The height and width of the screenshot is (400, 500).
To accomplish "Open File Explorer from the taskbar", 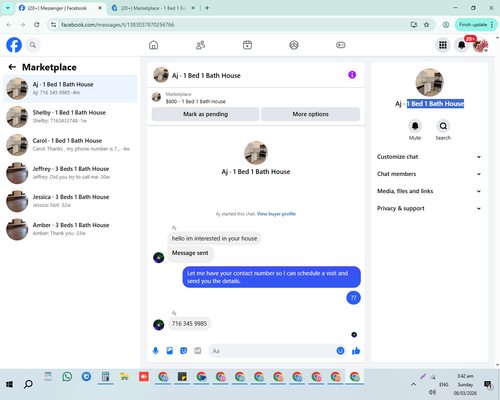I will pos(125,377).
